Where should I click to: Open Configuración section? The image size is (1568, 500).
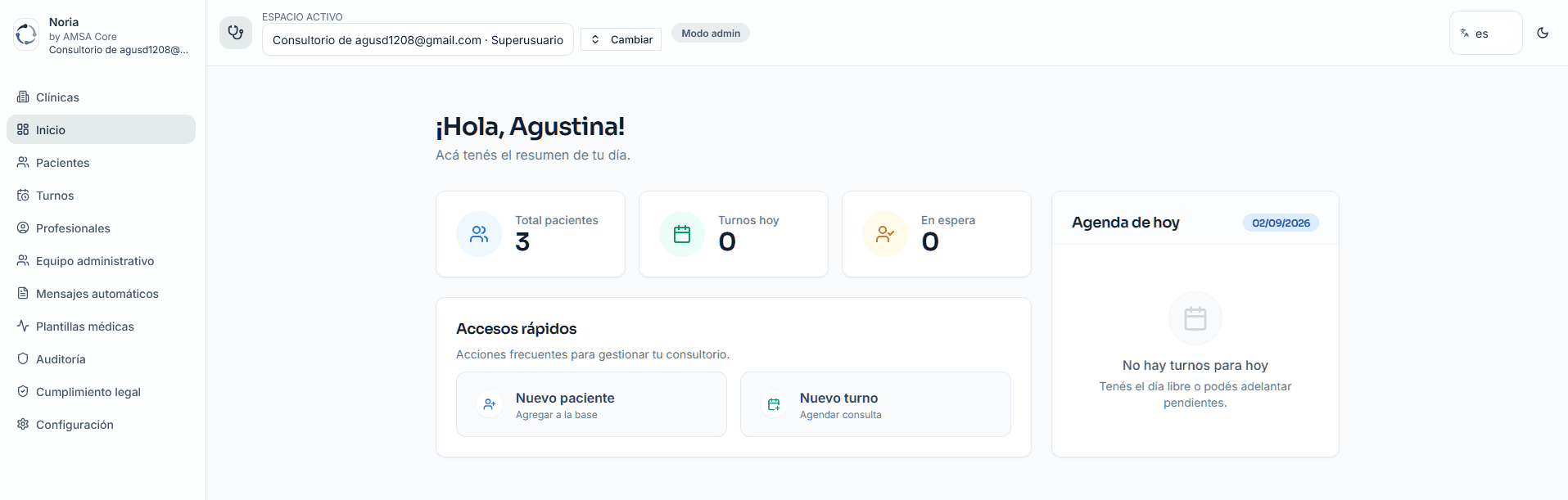(x=101, y=424)
